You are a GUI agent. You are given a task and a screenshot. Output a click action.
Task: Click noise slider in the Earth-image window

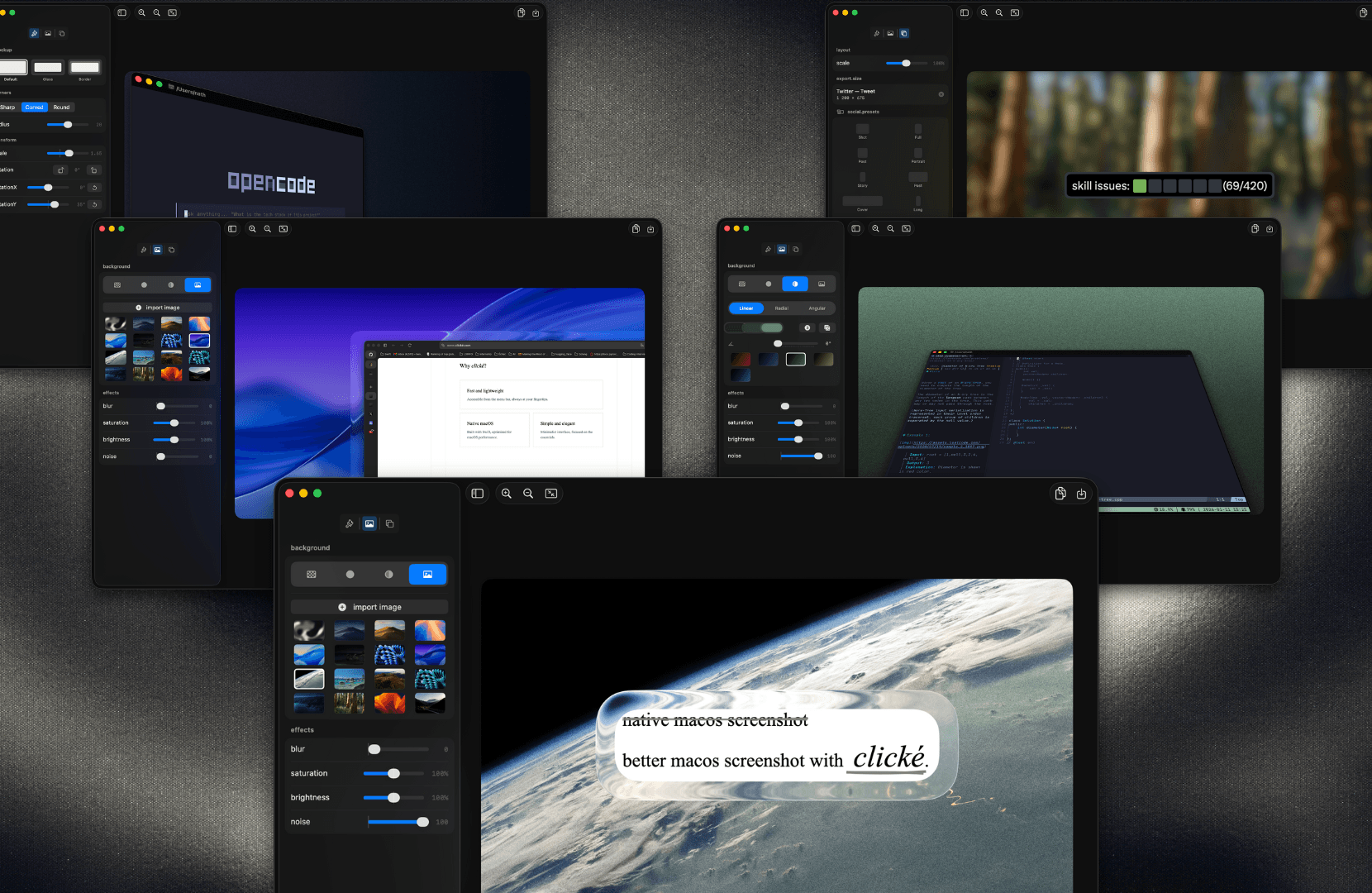click(398, 822)
